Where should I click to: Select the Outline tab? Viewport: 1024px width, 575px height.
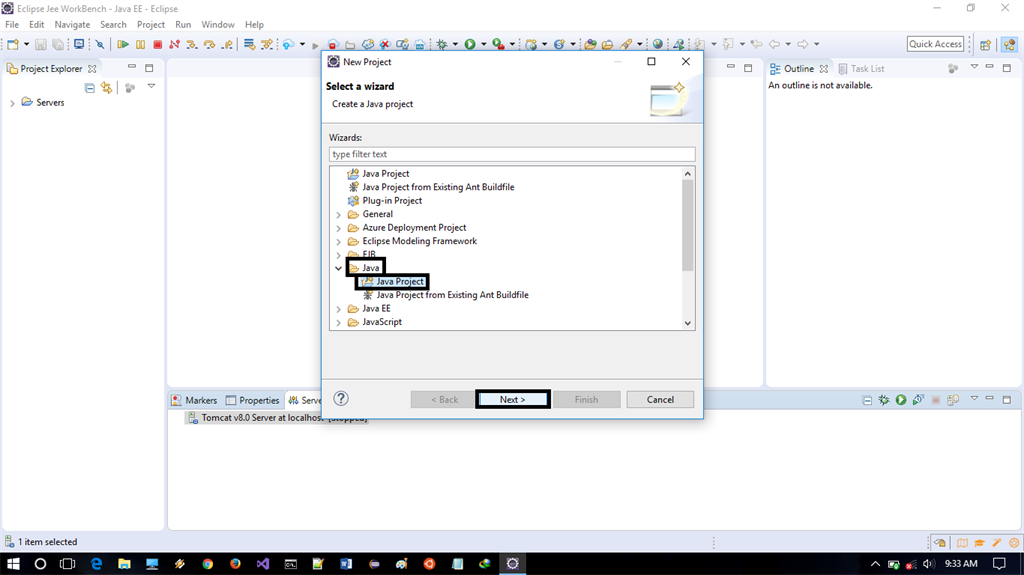[799, 69]
